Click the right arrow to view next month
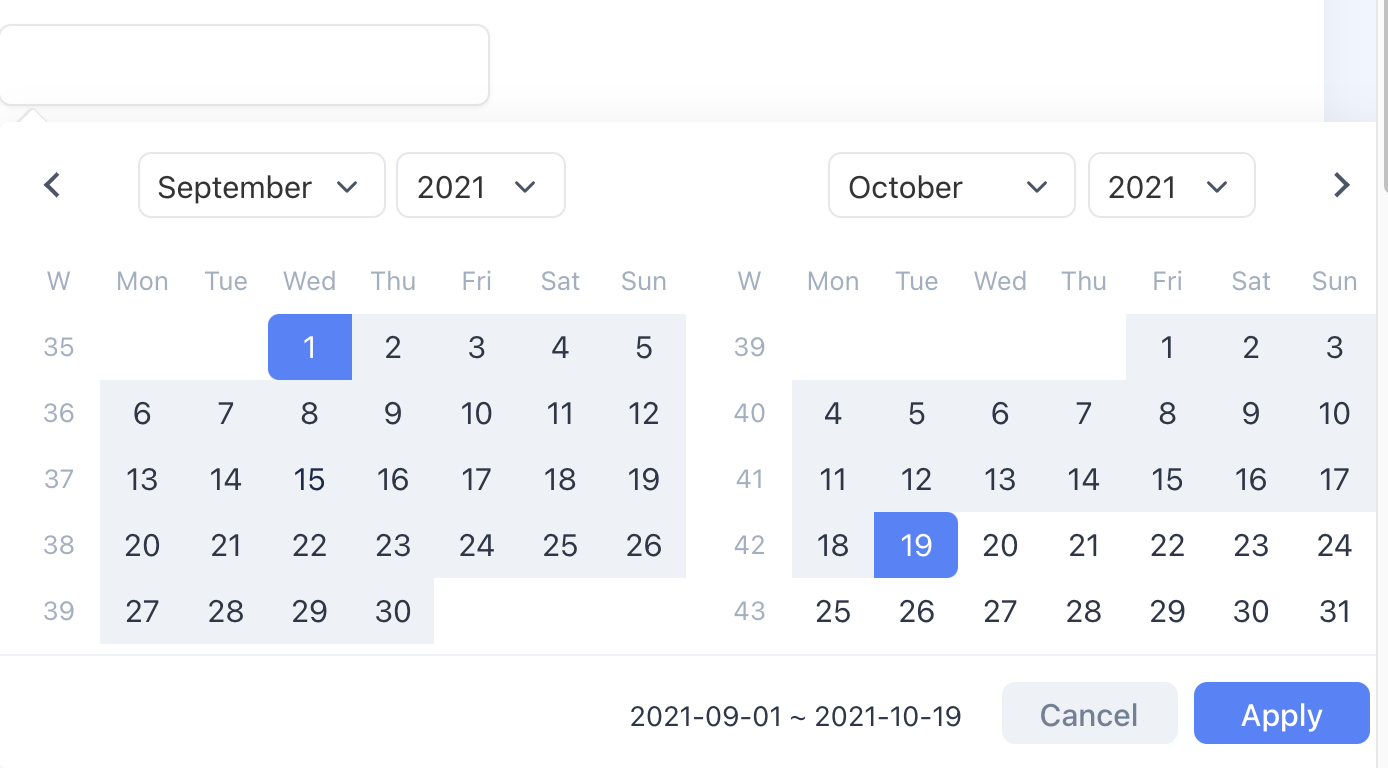Screen dimensions: 1388x768 (1341, 185)
